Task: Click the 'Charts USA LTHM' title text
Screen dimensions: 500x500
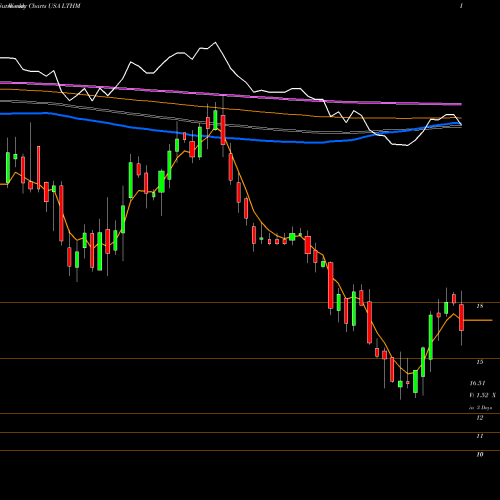Action: click(x=54, y=6)
